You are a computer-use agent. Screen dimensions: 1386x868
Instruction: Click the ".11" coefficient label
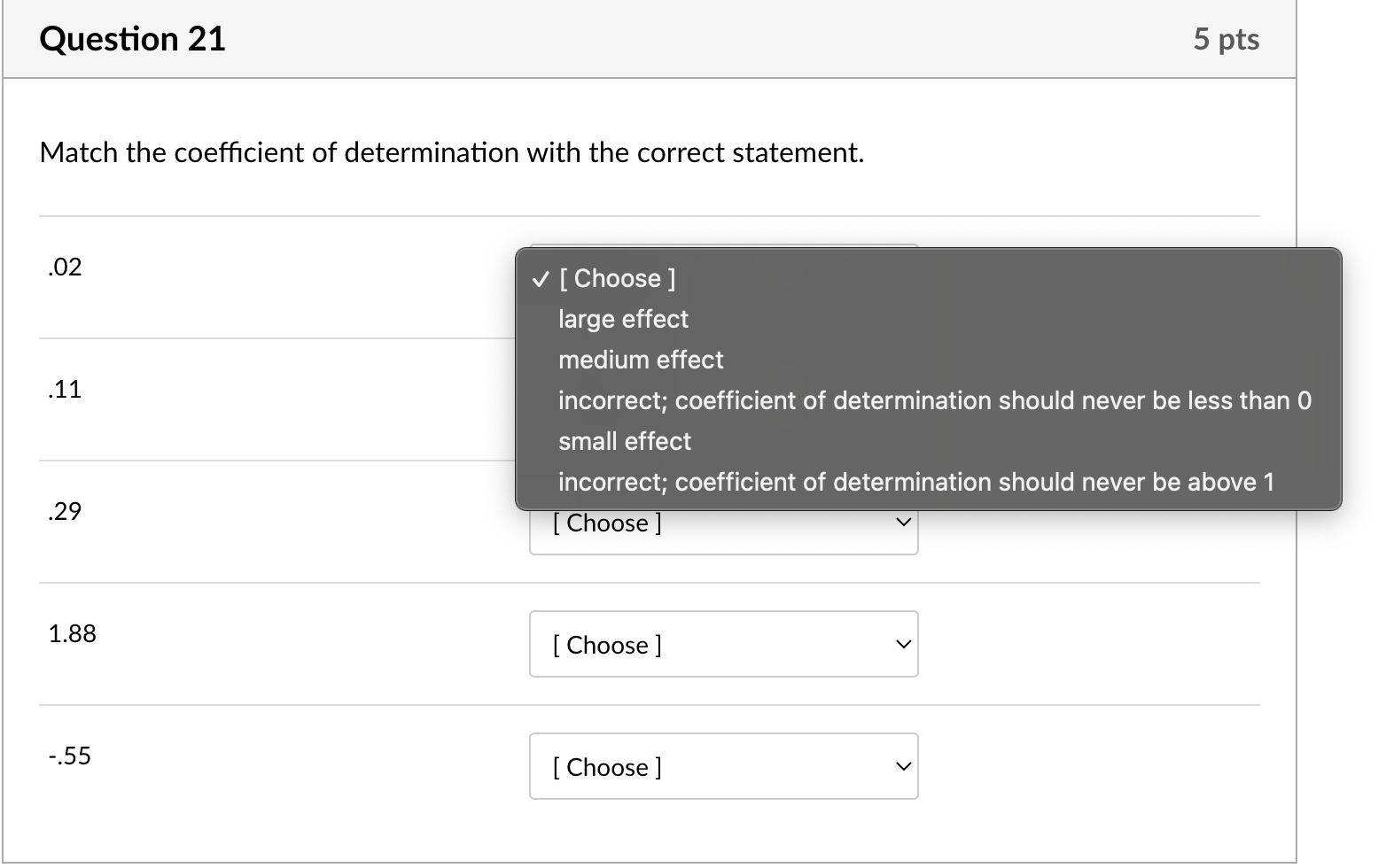pyautogui.click(x=64, y=389)
